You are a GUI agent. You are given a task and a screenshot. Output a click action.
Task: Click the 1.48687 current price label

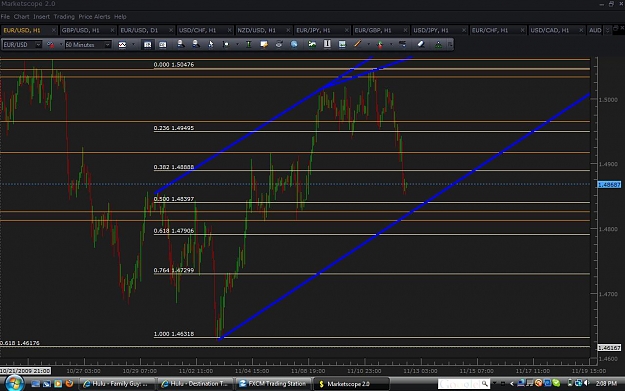[609, 185]
